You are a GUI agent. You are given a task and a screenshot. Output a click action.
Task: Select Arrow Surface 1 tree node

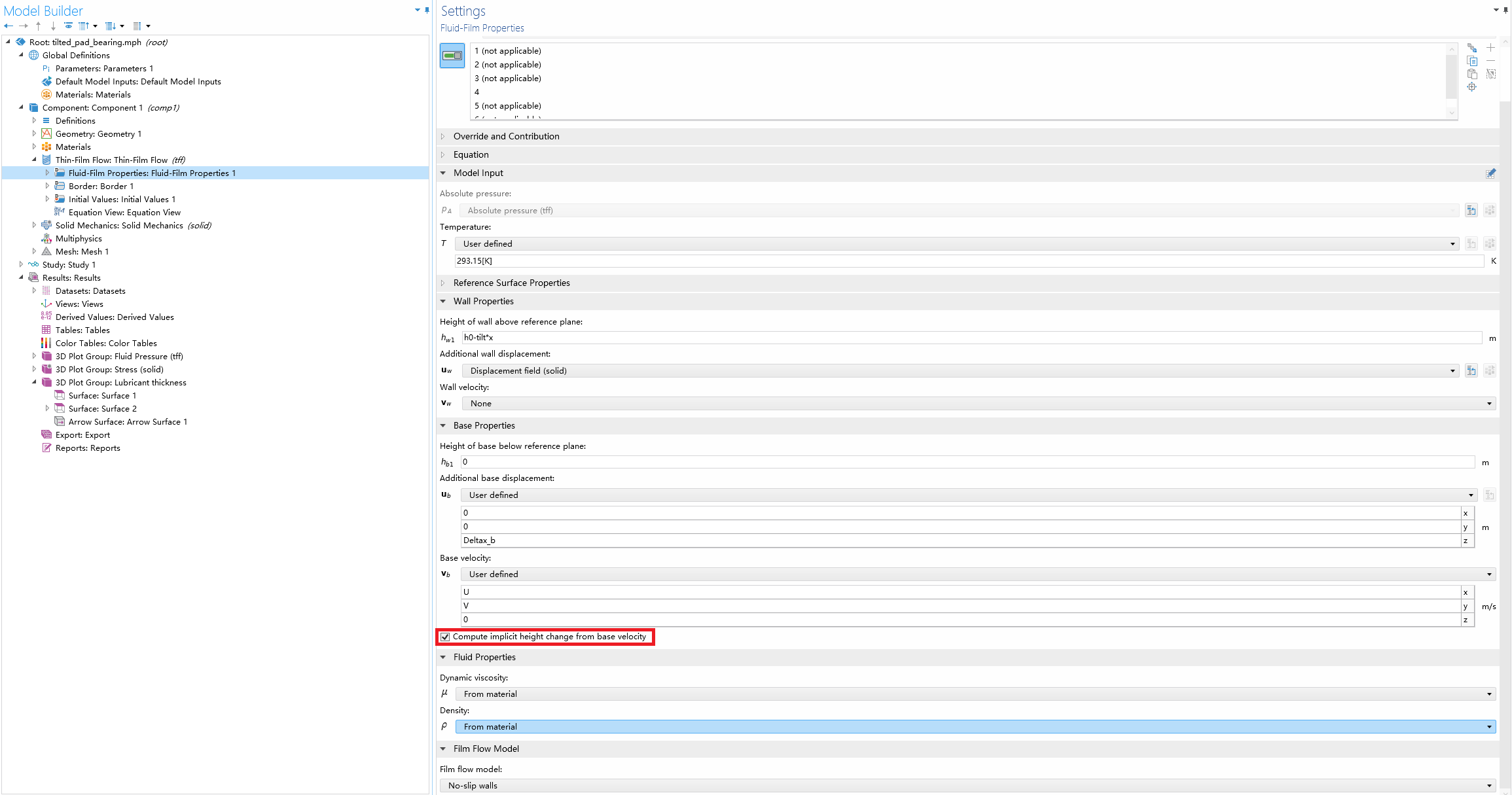pos(128,421)
